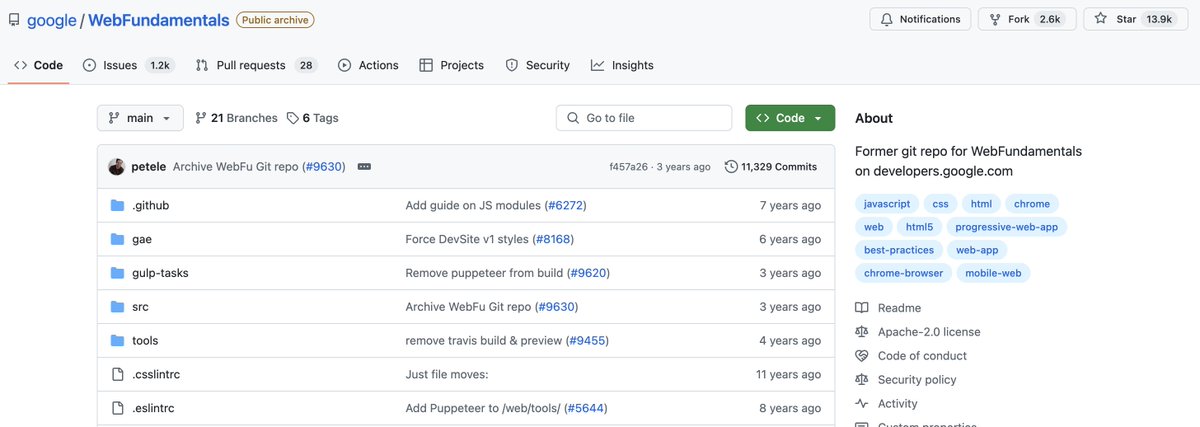The image size is (1200, 427).
Task: Click the Notifications button
Action: coord(920,19)
